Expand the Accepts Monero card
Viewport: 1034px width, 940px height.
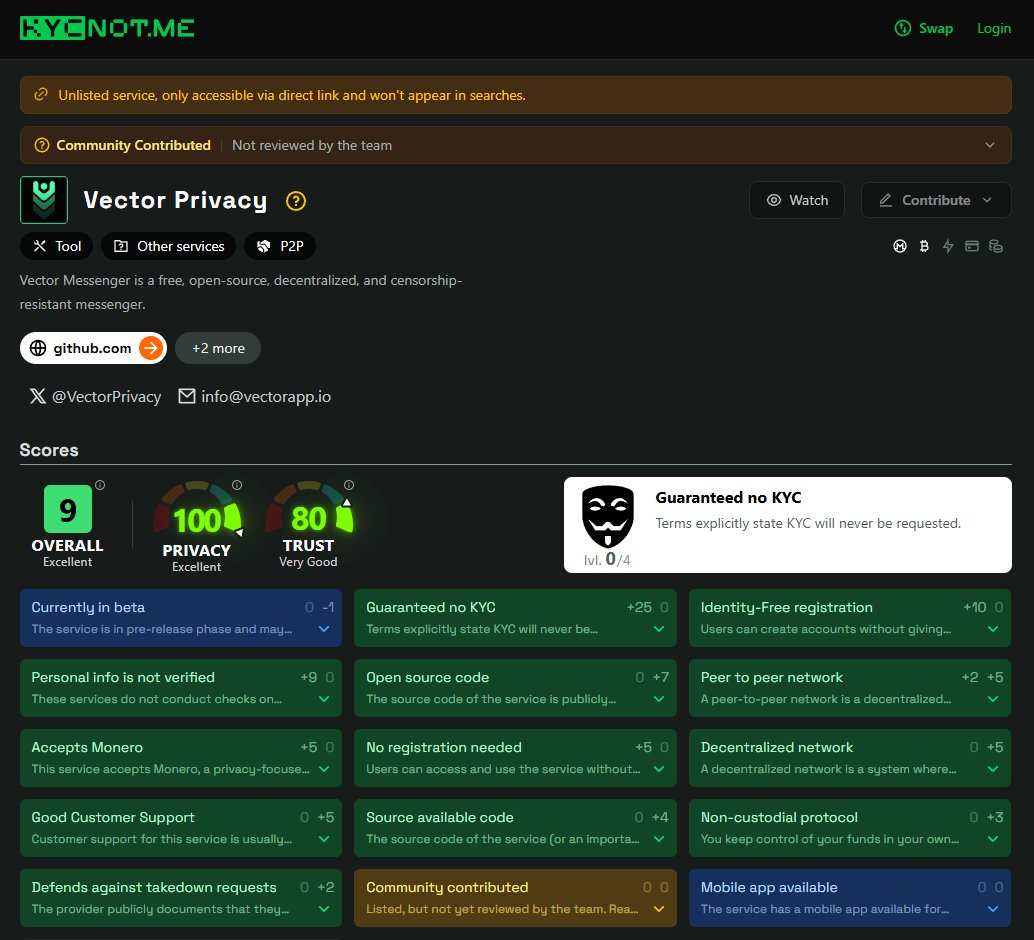[181, 757]
